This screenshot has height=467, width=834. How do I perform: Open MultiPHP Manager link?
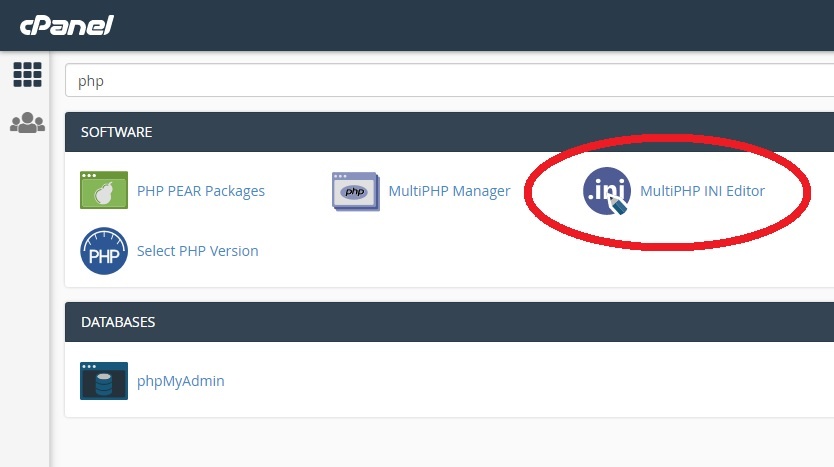(449, 191)
